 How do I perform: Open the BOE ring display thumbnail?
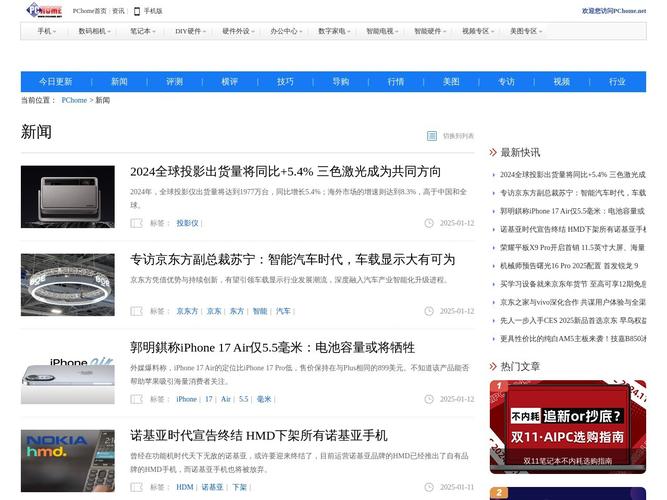pyautogui.click(x=68, y=285)
